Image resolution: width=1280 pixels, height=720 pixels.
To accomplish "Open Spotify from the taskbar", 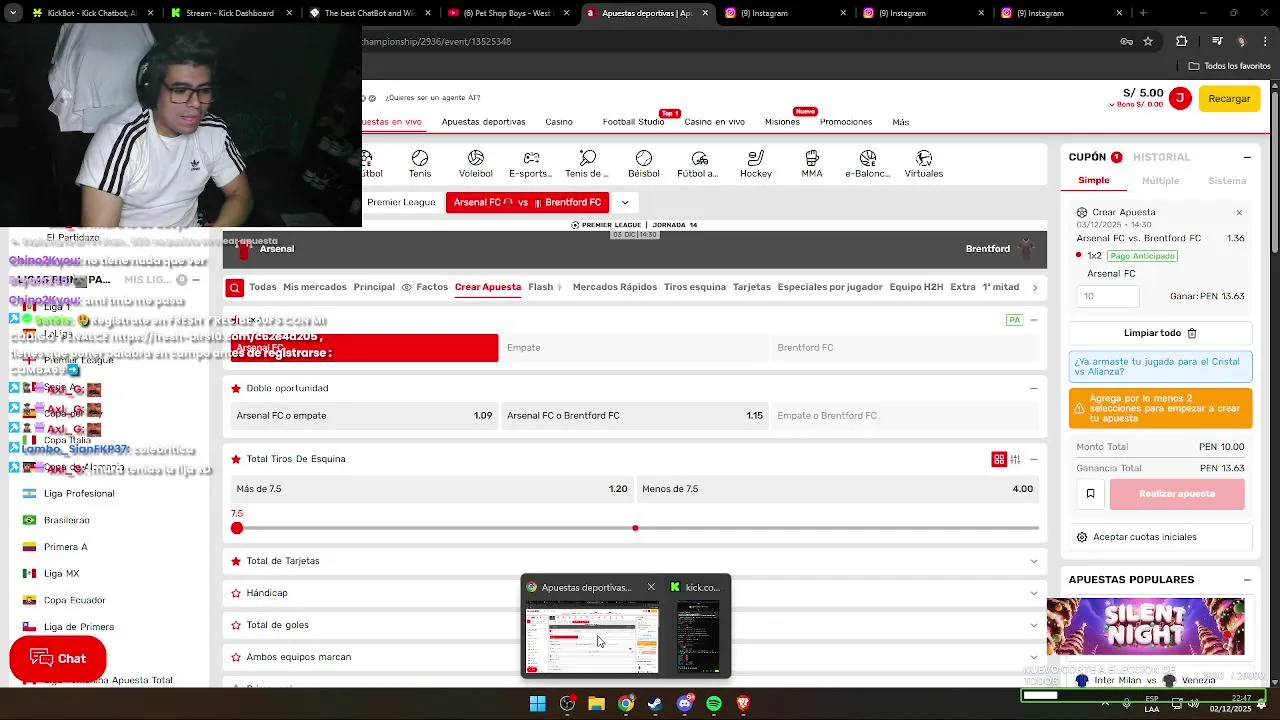I will tap(714, 704).
